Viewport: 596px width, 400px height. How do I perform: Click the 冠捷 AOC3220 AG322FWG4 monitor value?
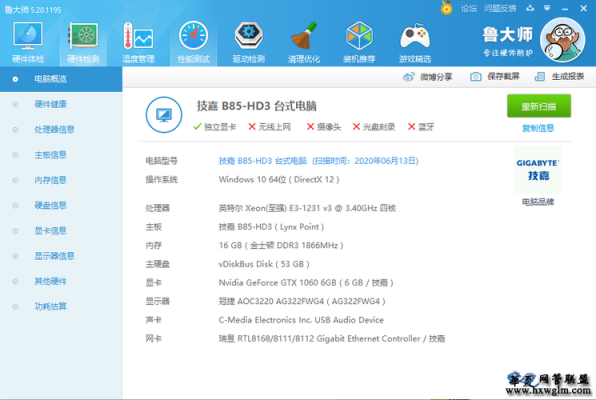[x=302, y=301]
